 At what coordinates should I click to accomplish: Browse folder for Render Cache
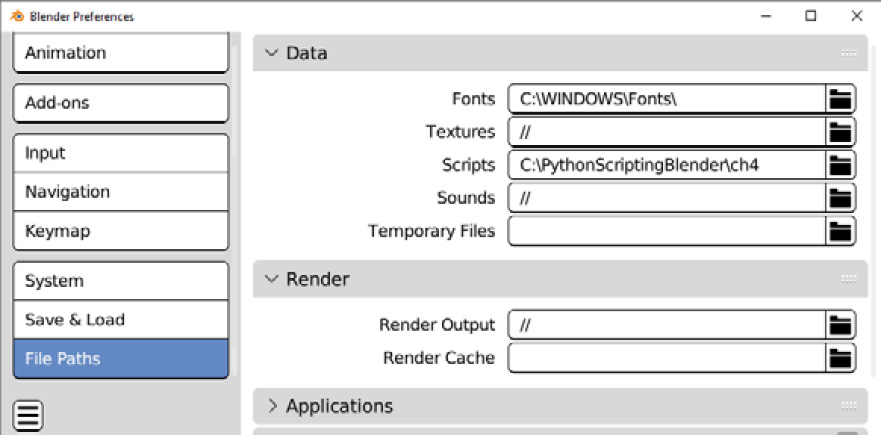(x=841, y=357)
